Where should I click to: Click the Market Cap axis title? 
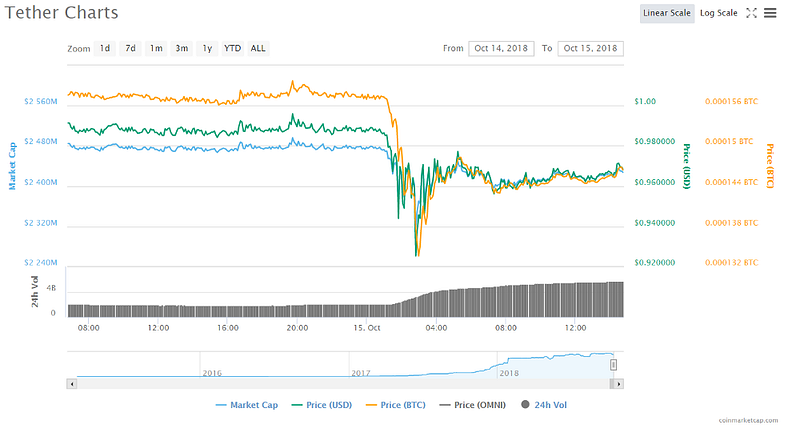point(12,166)
